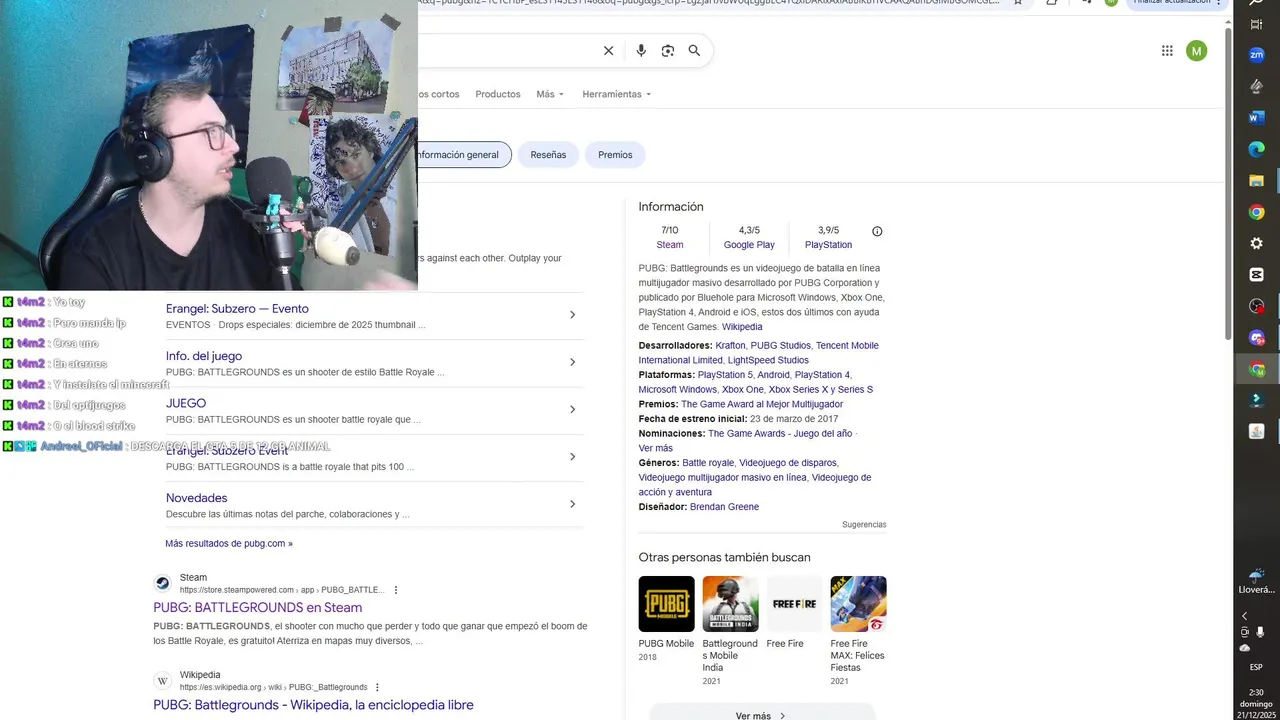Select the Premios chip
Image resolution: width=1280 pixels, height=720 pixels.
pos(615,155)
